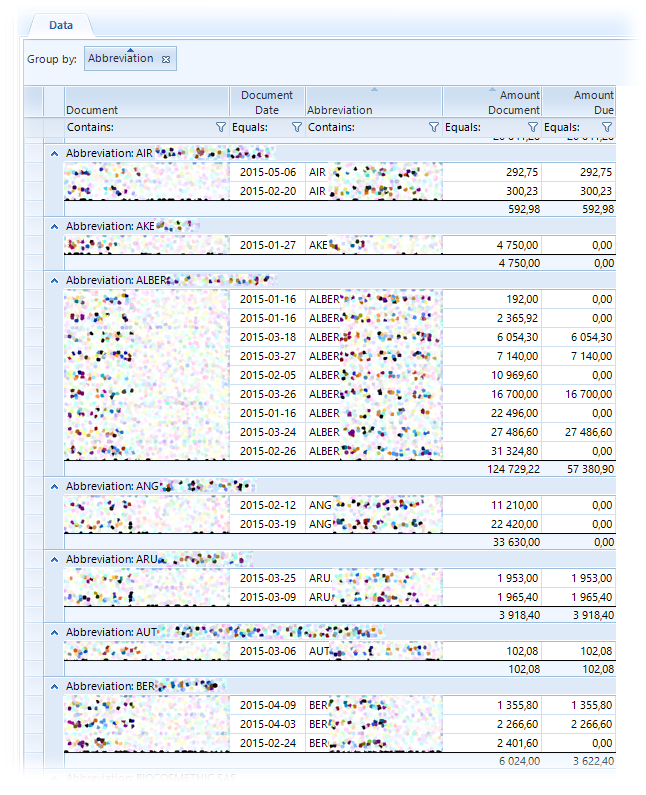Select the date cell 2015-03-27
This screenshot has height=795, width=646.
coord(268,356)
